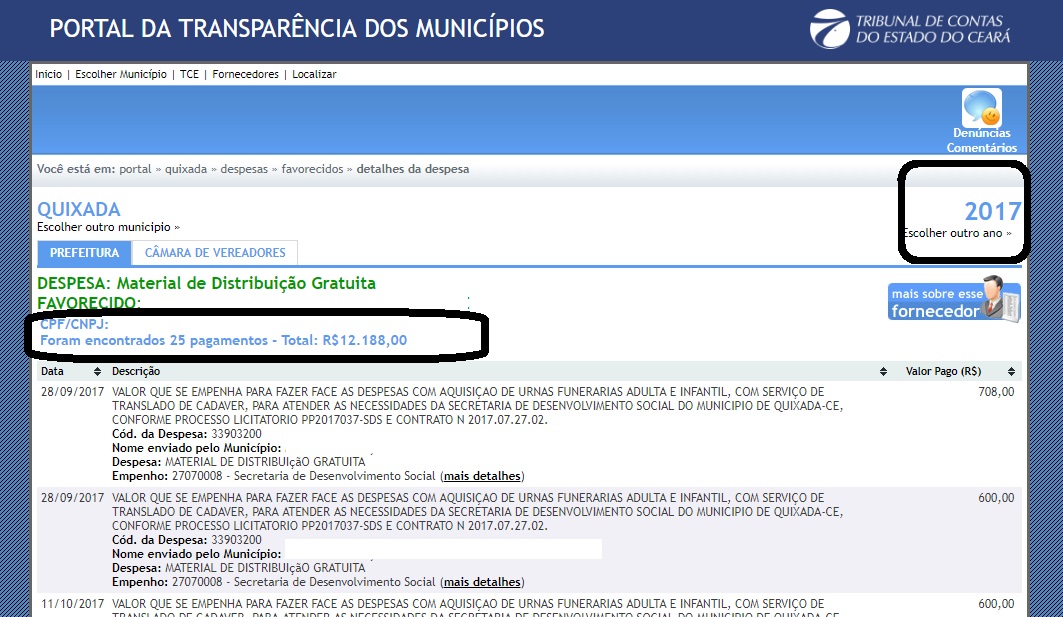Click Localizar in the top navigation
The height and width of the screenshot is (617, 1063).
pyautogui.click(x=314, y=75)
